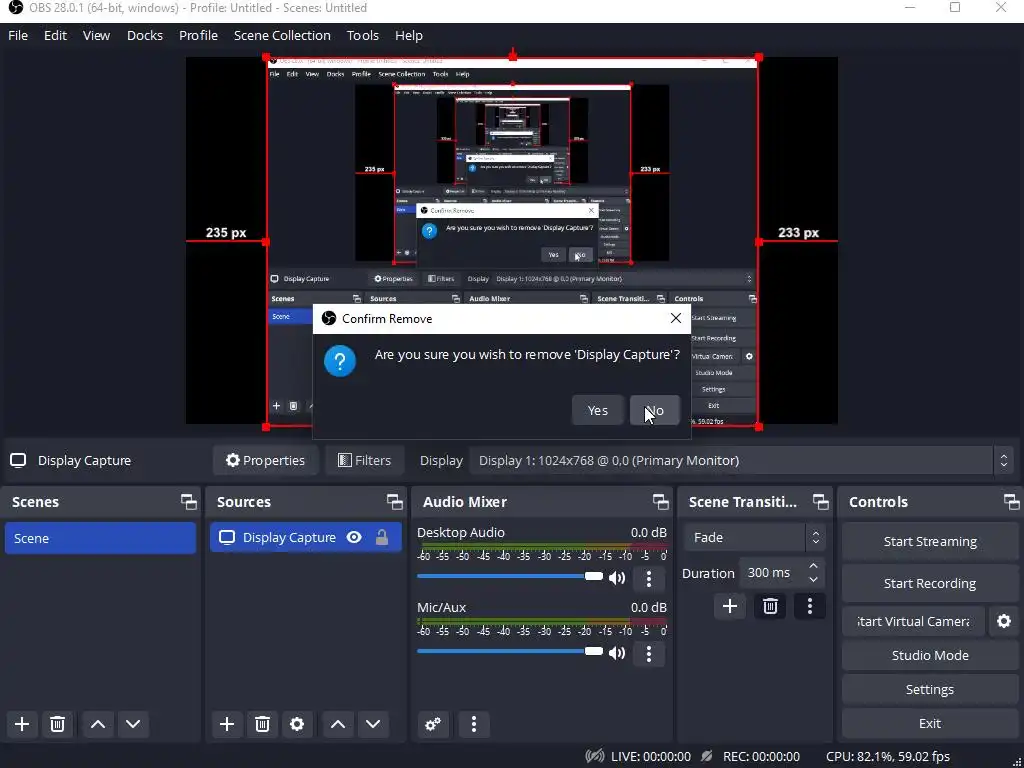Pop out the Audio Mixer dock
The width and height of the screenshot is (1024, 768).
(660, 502)
